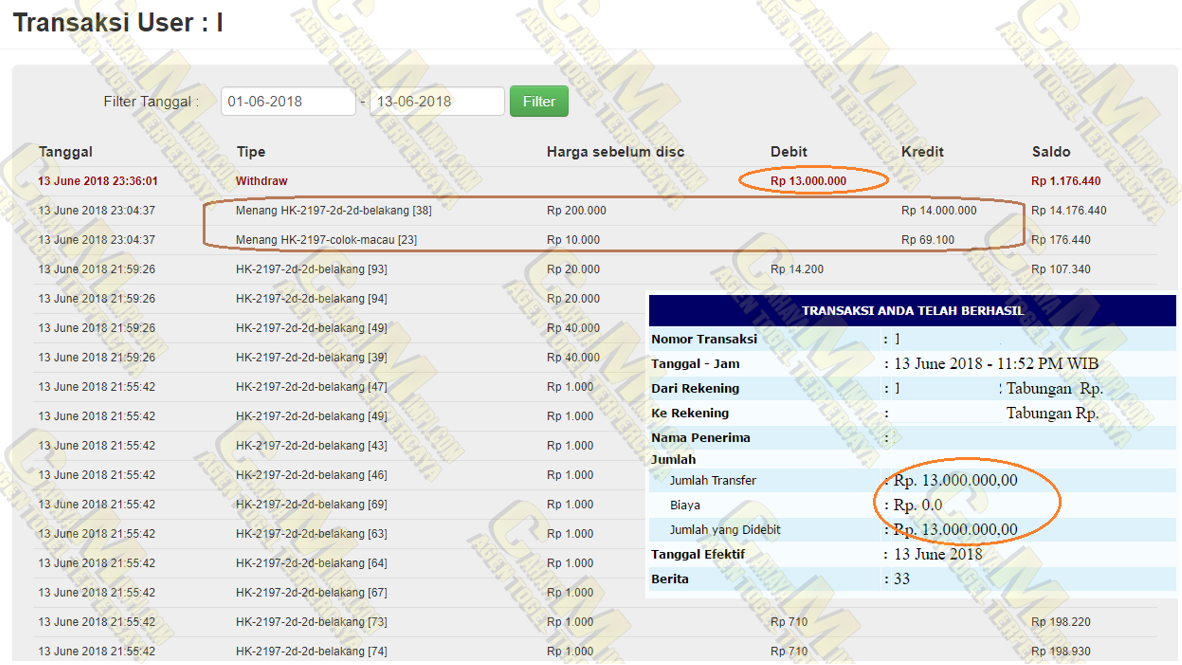Select the HK-2197-2d-2d-belakang [74] entry
This screenshot has width=1182, height=665.
tap(311, 651)
